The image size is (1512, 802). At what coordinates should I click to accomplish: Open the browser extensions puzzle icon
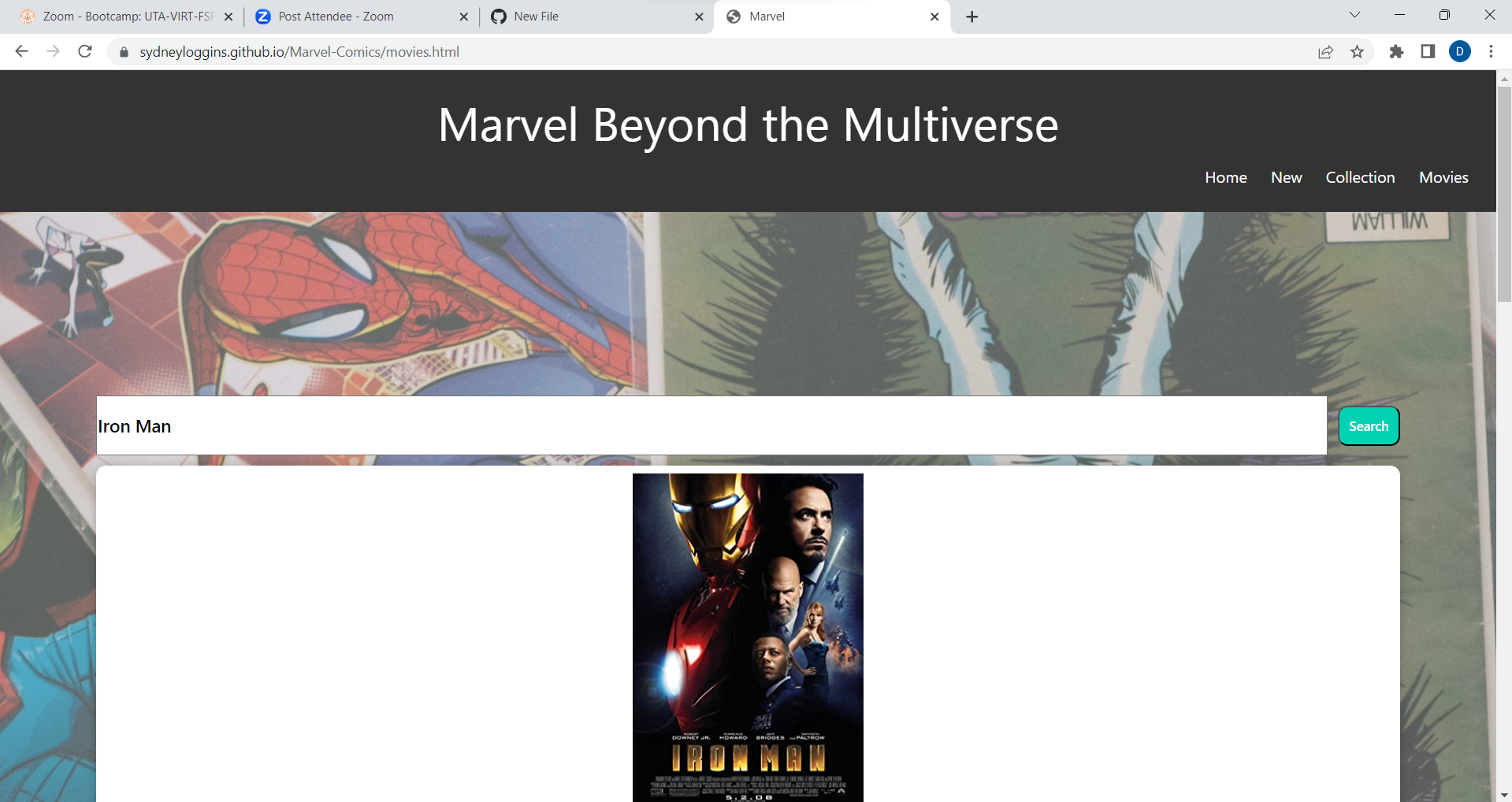1396,52
